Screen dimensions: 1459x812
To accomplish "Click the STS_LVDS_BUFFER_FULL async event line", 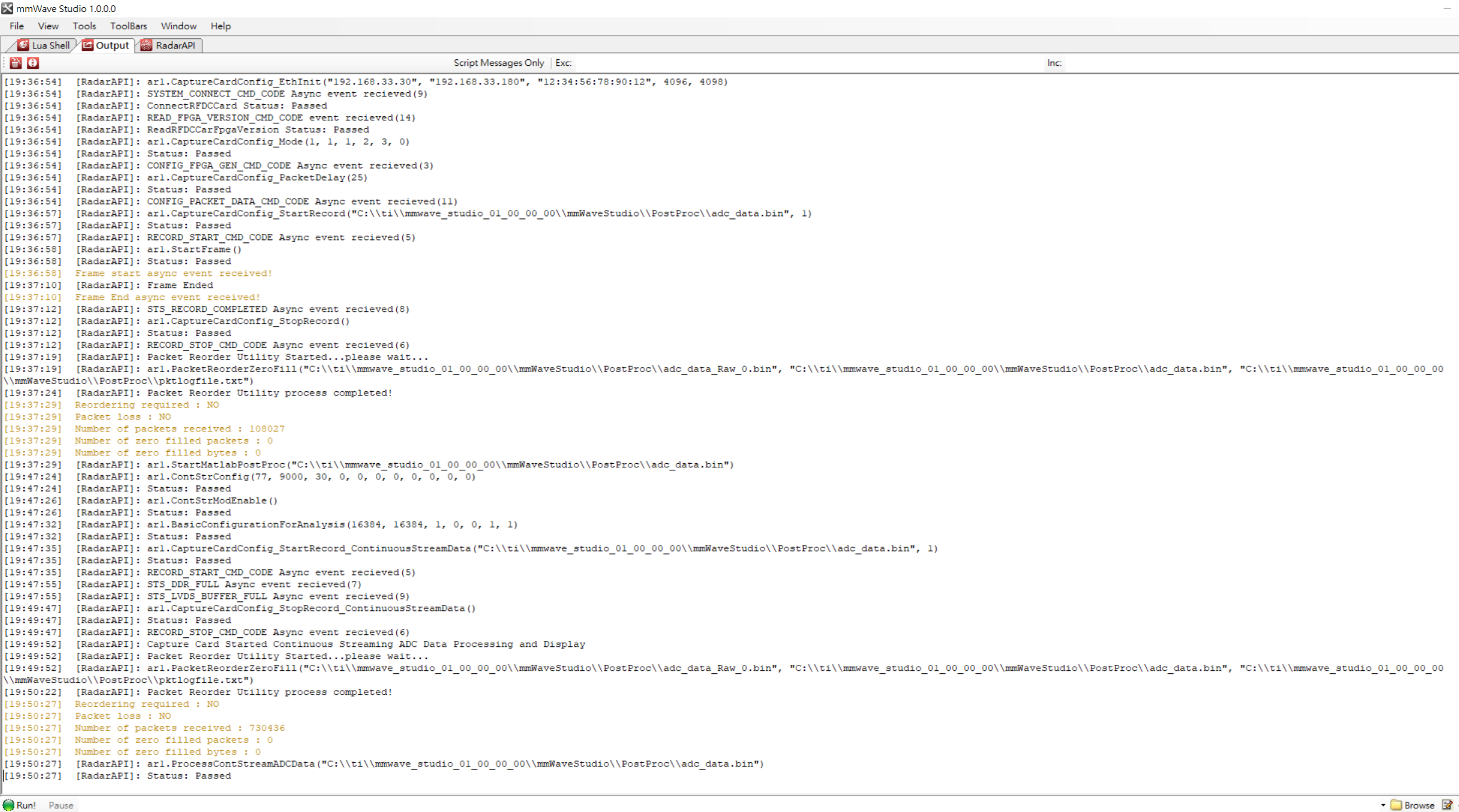I will pyautogui.click(x=206, y=597).
